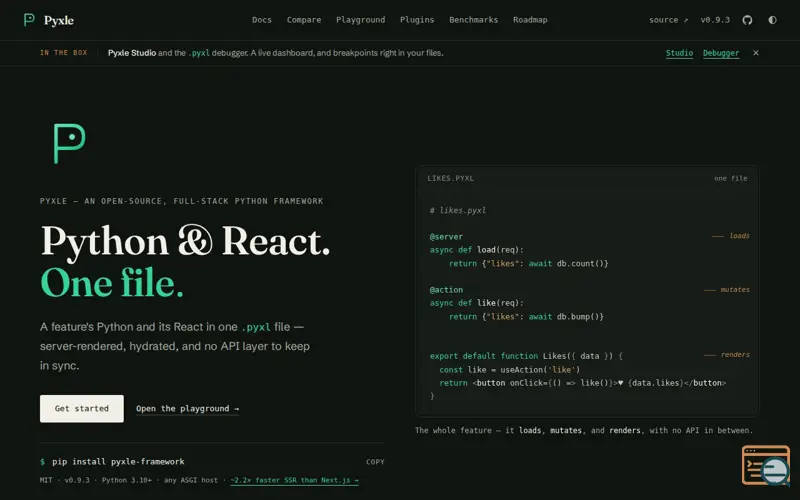Click the 'one file' label on code card
This screenshot has height=500, width=800.
(731, 178)
